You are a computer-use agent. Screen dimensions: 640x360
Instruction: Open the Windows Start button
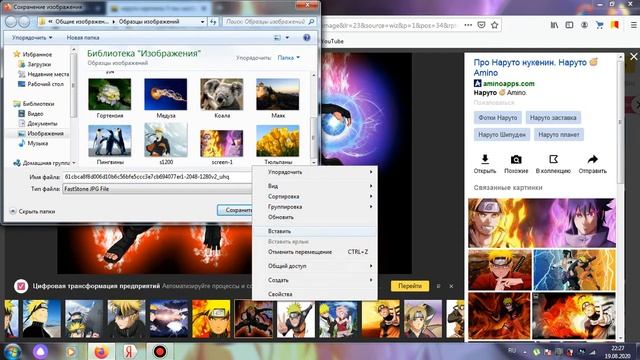pyautogui.click(x=12, y=351)
